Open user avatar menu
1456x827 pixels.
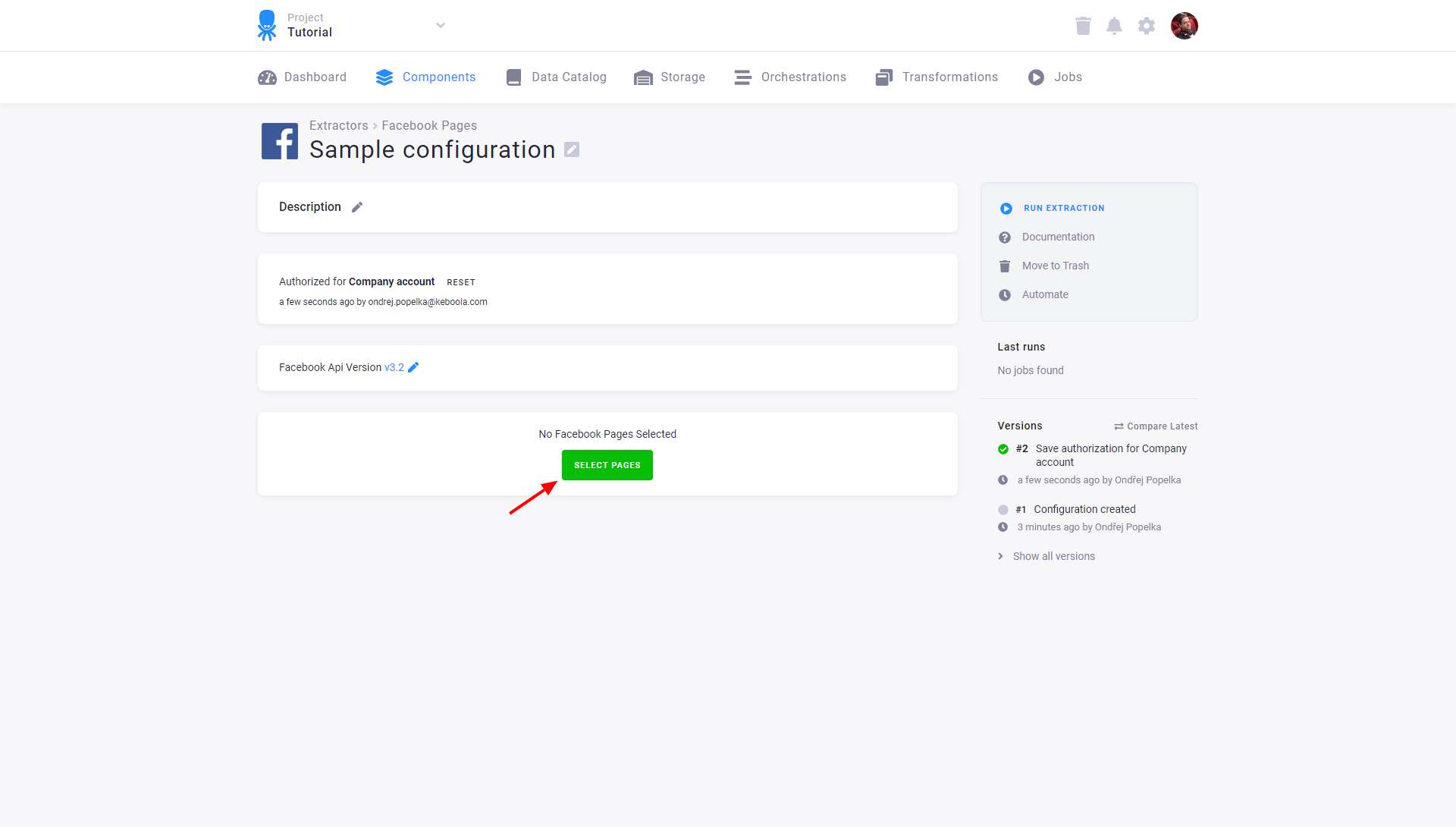pos(1184,26)
